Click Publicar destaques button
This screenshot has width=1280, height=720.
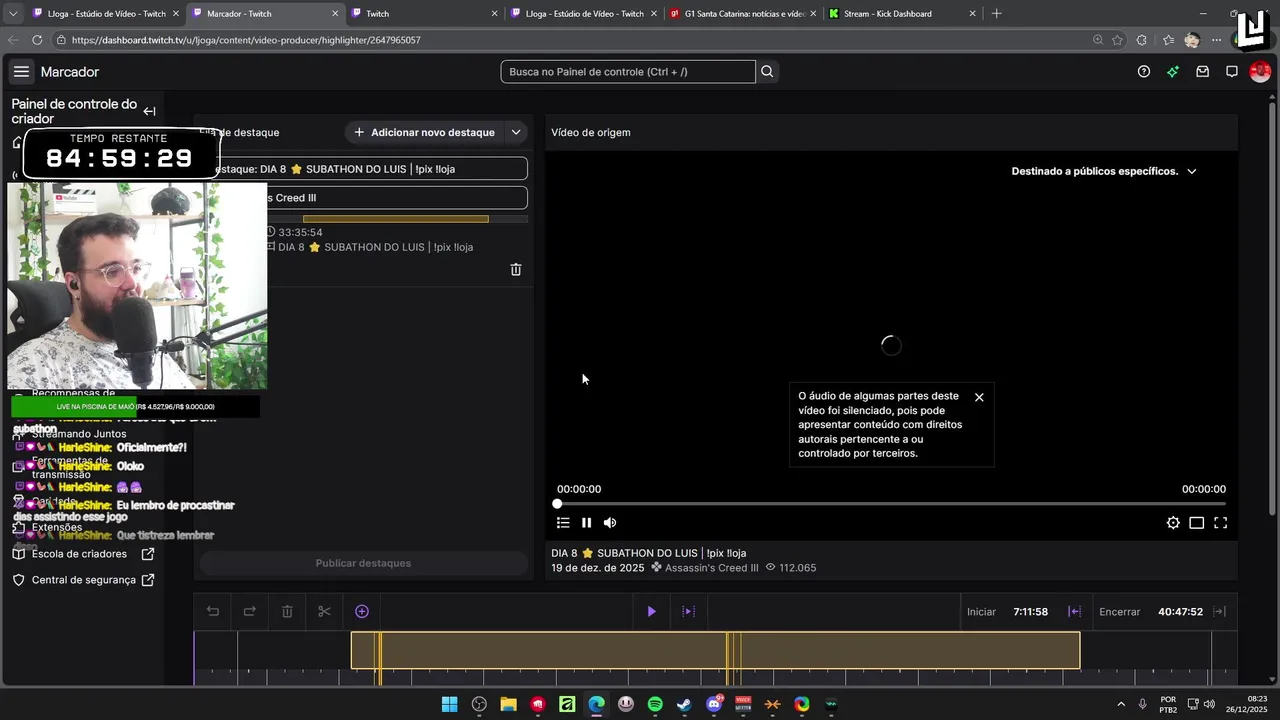pyautogui.click(x=363, y=563)
